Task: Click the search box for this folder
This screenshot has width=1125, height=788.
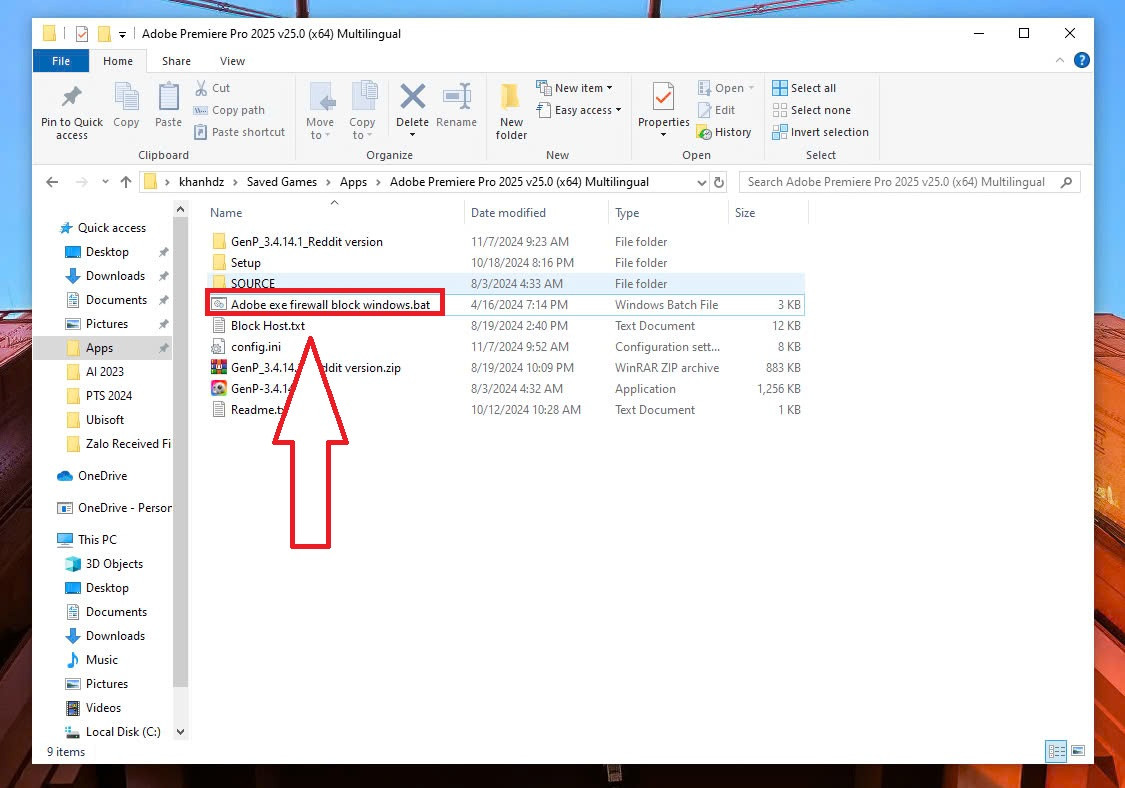Action: (x=900, y=182)
